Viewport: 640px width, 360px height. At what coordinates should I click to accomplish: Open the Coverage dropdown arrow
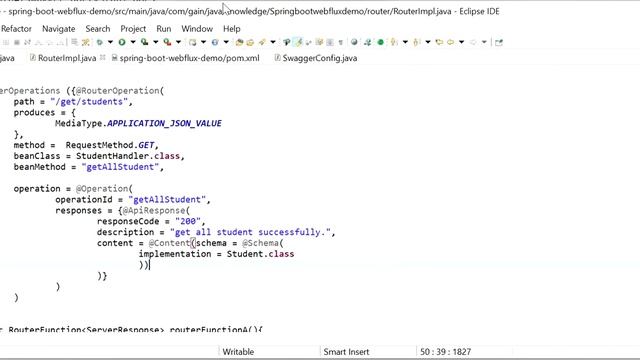[156, 42]
